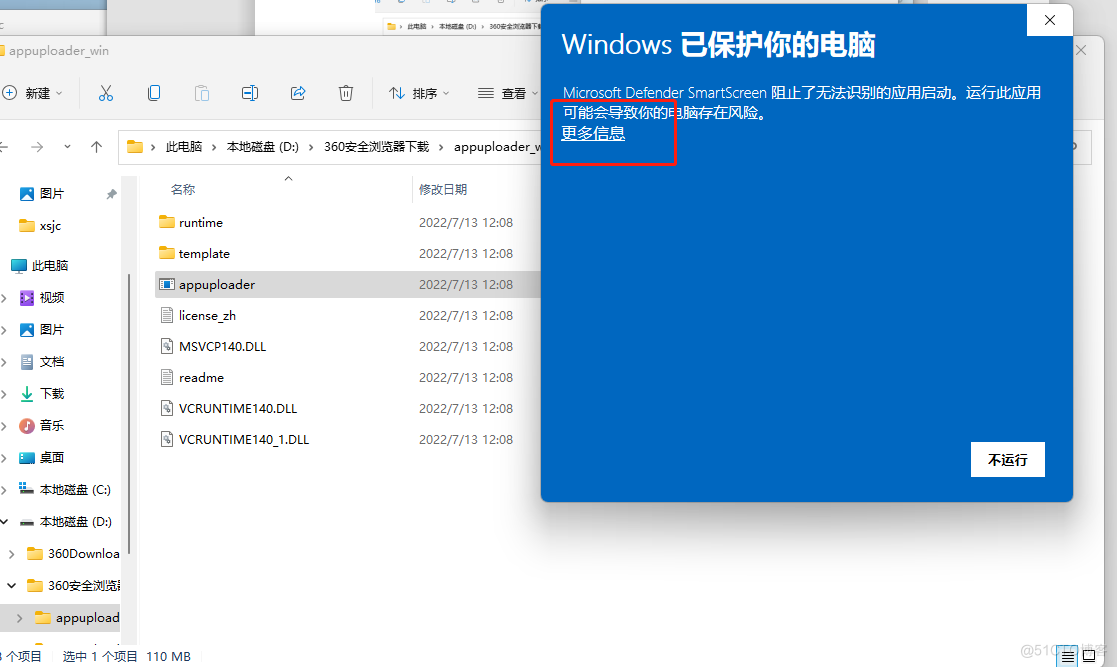Click the 下载 download arrow icon

point(26,393)
